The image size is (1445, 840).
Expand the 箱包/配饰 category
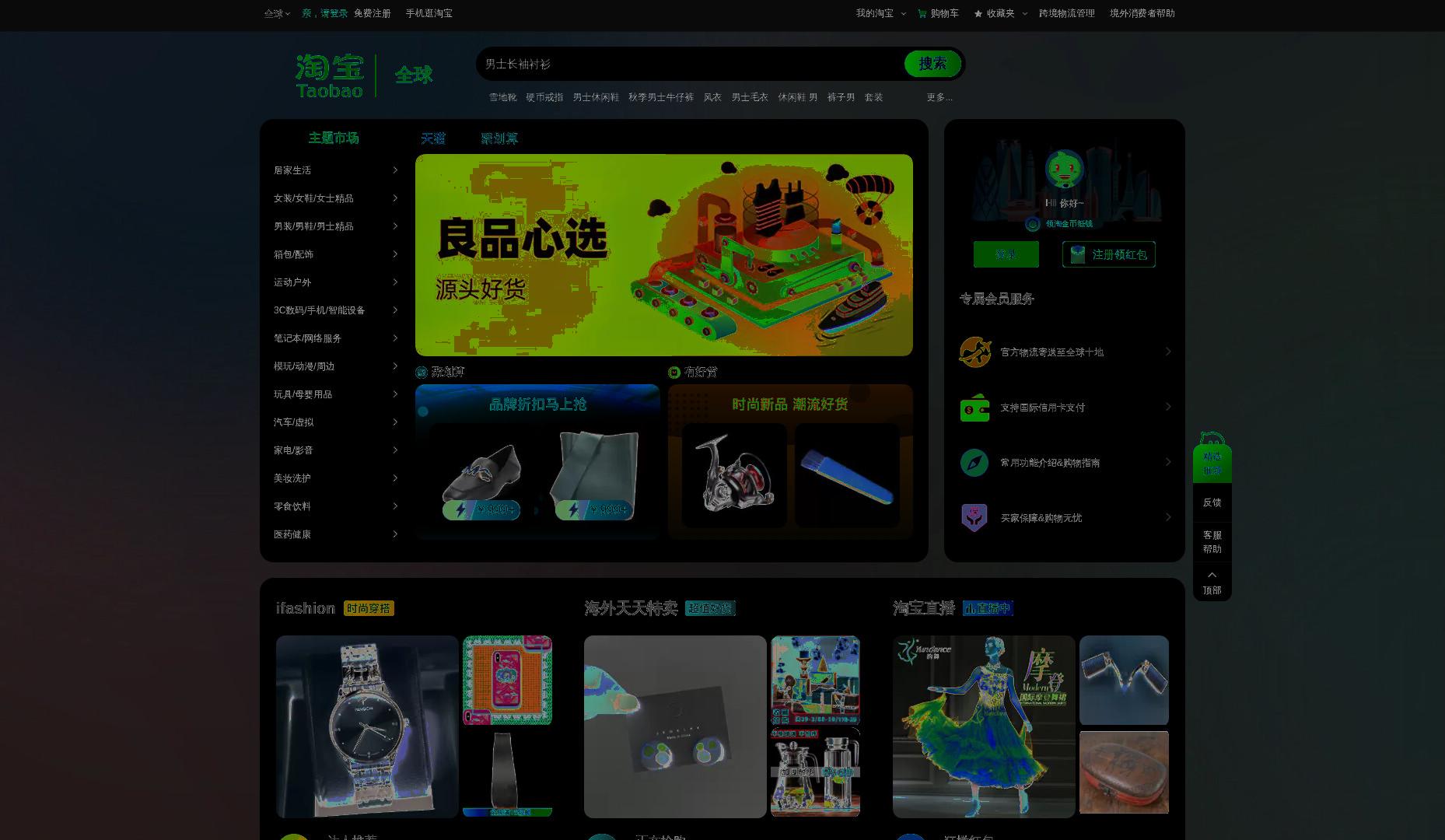pyautogui.click(x=336, y=254)
